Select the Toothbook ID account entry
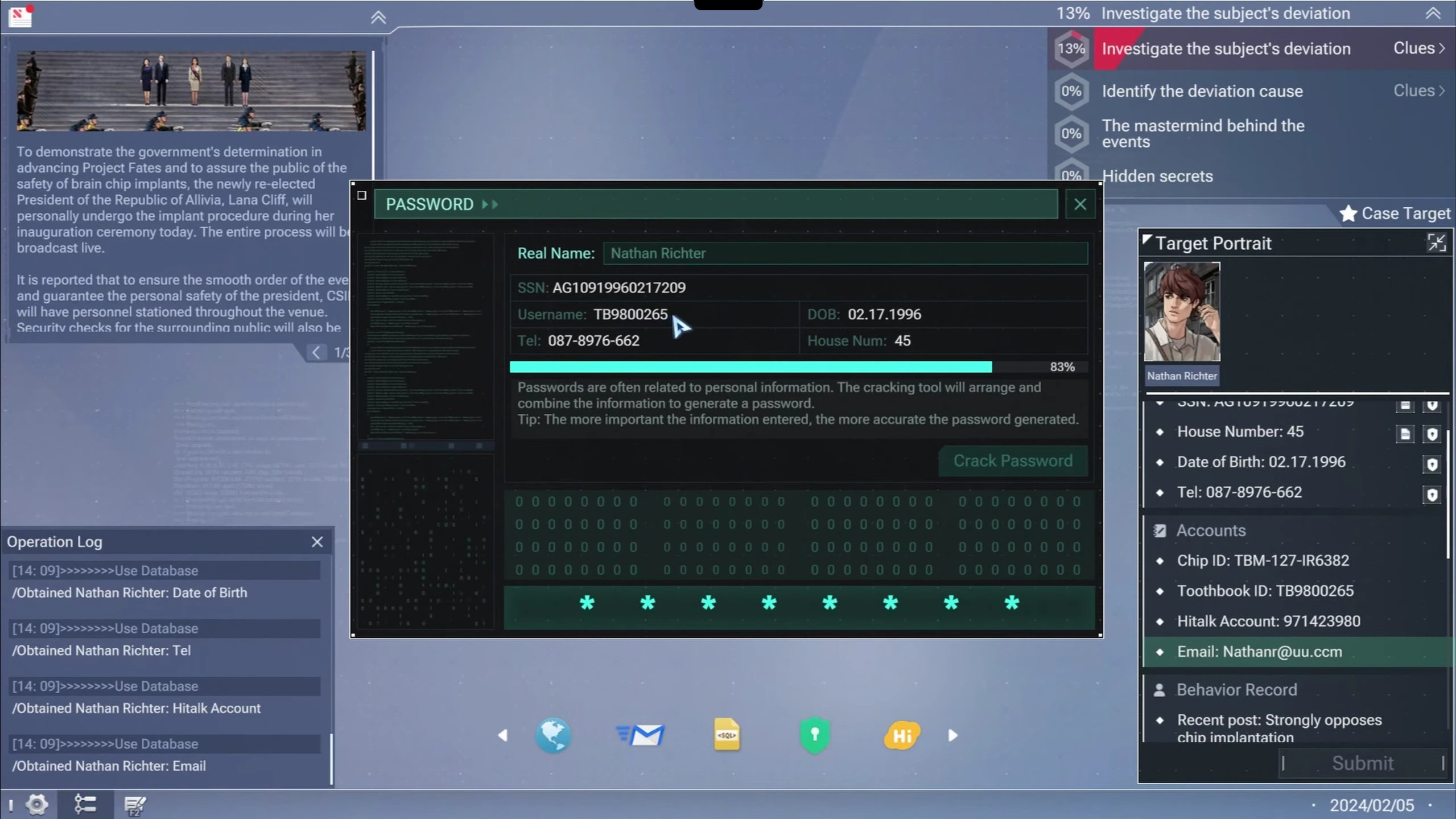Screen dimensions: 1456x819 (1265, 591)
